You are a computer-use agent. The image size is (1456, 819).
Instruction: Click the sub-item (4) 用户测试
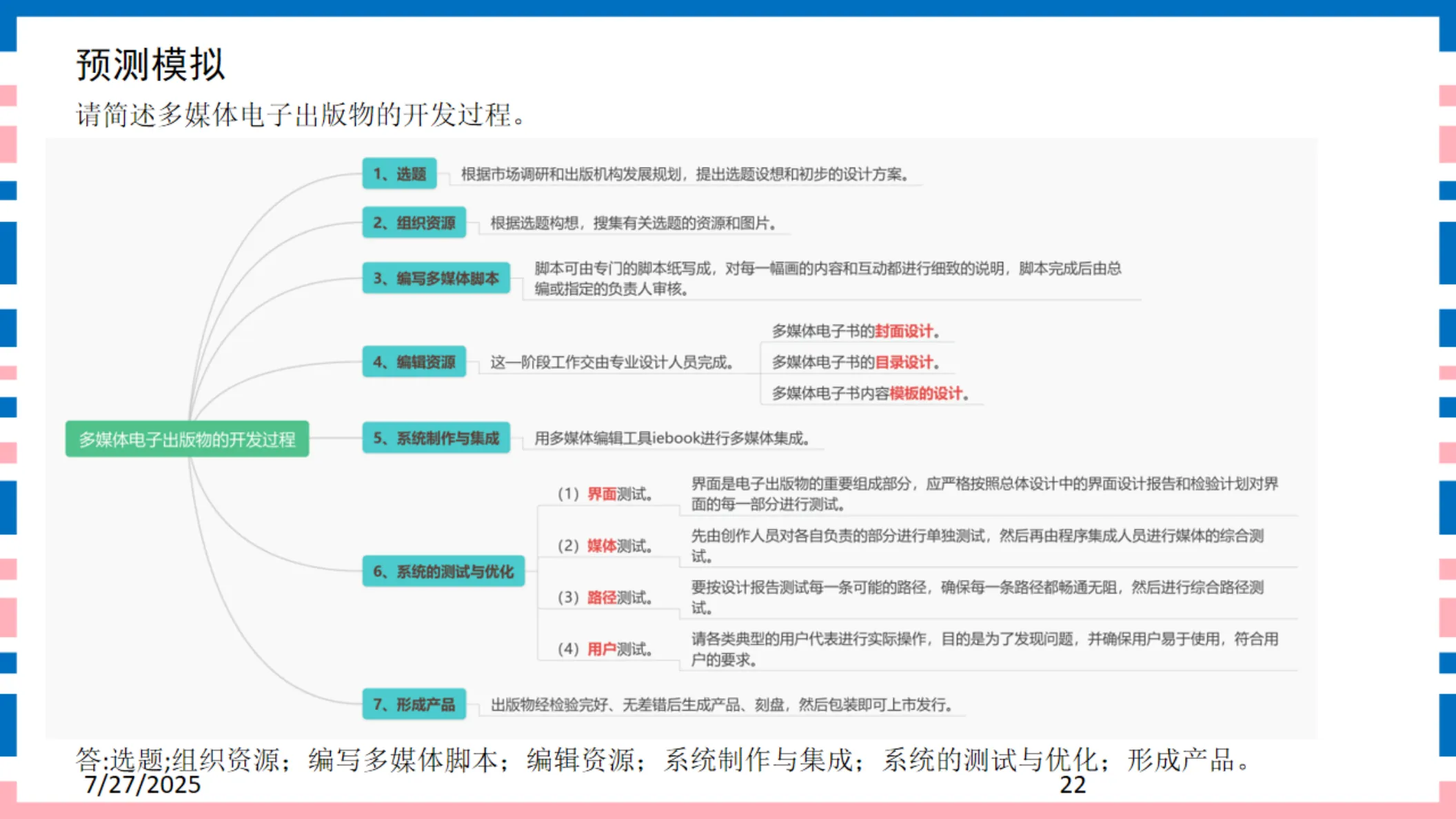pyautogui.click(x=605, y=649)
